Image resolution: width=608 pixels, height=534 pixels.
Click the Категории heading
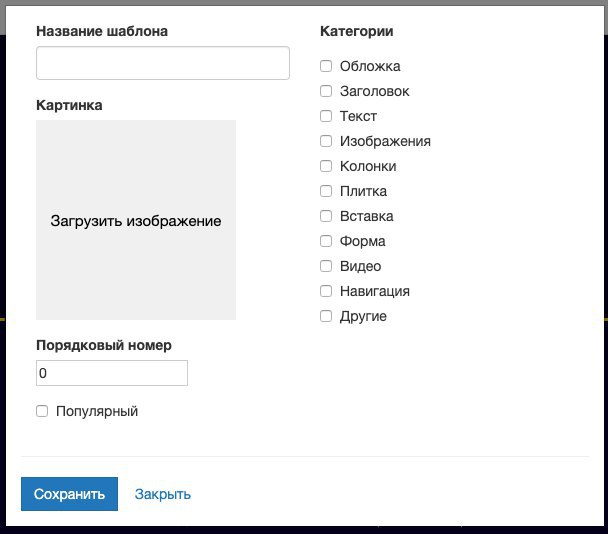[357, 31]
